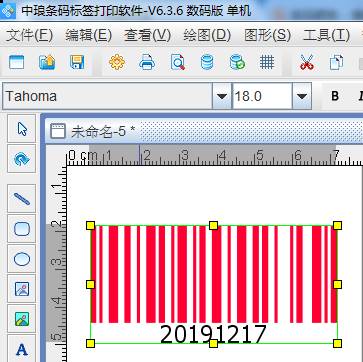The height and width of the screenshot is (362, 363).
Task: Open database settings with the cylinder icon
Action: (x=207, y=62)
